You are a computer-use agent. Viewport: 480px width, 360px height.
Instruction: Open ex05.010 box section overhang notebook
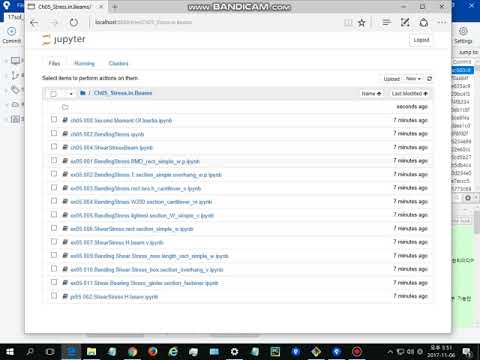[147, 269]
